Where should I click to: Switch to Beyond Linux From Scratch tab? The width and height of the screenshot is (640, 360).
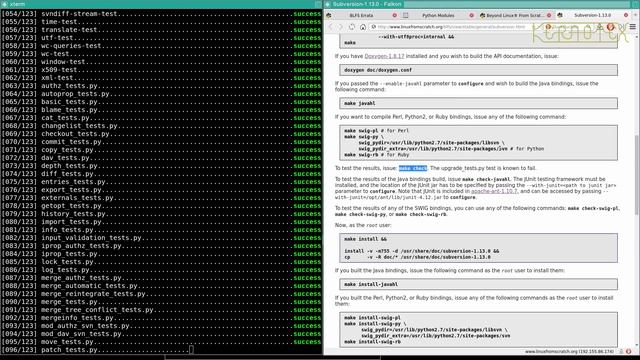(514, 15)
